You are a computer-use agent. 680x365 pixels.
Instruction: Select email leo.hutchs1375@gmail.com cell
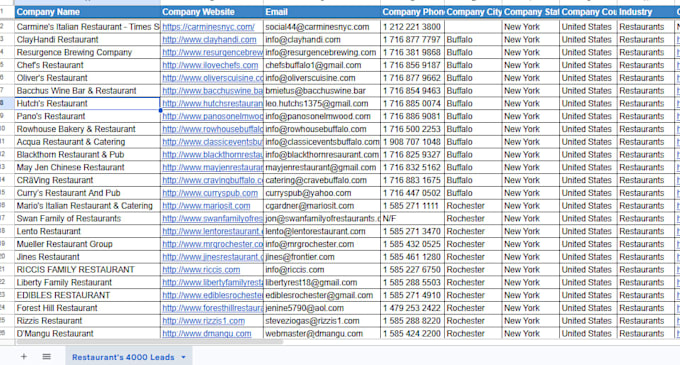[x=322, y=104]
